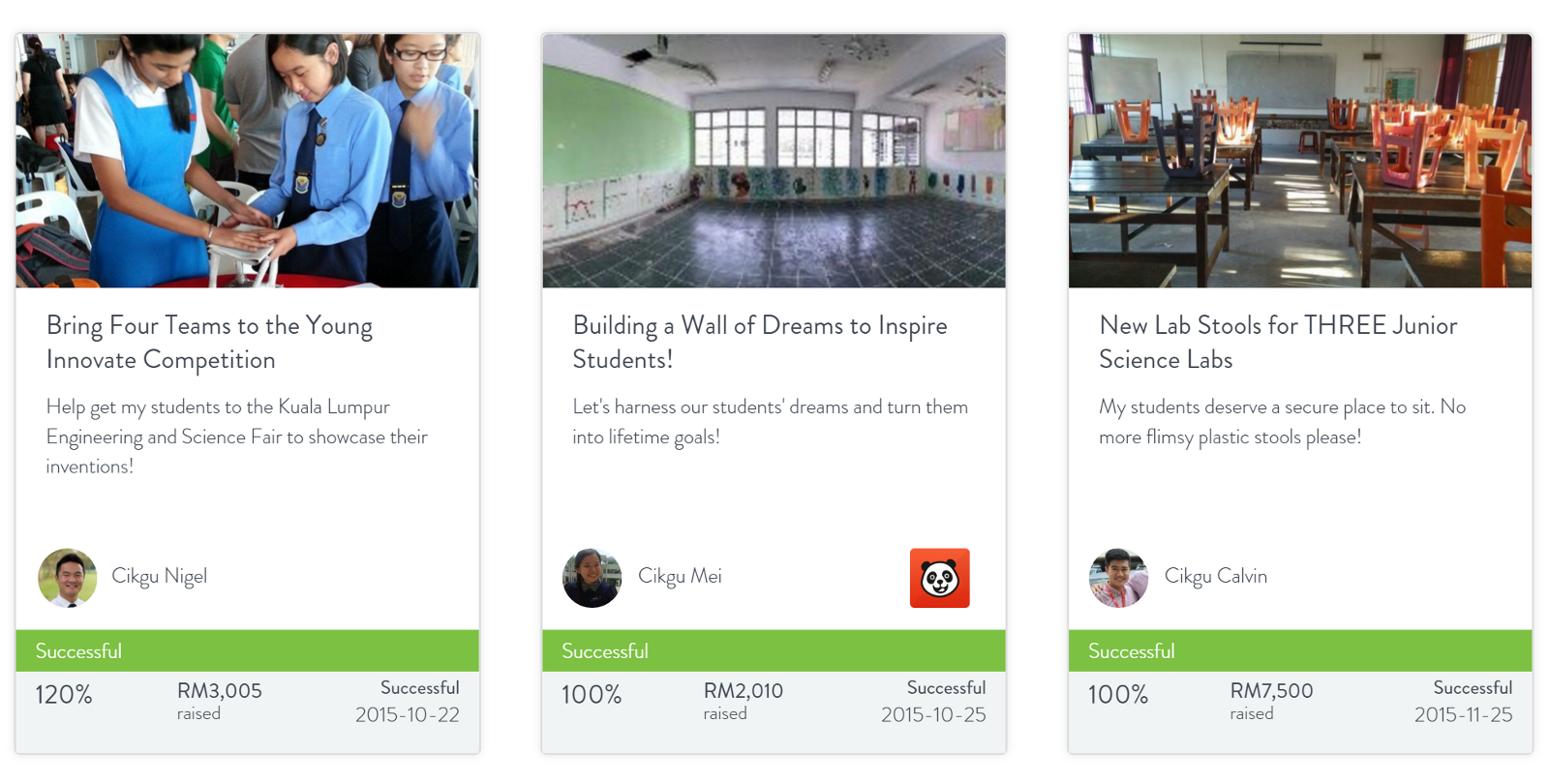Click the RM3,005 raised amount

coord(220,691)
